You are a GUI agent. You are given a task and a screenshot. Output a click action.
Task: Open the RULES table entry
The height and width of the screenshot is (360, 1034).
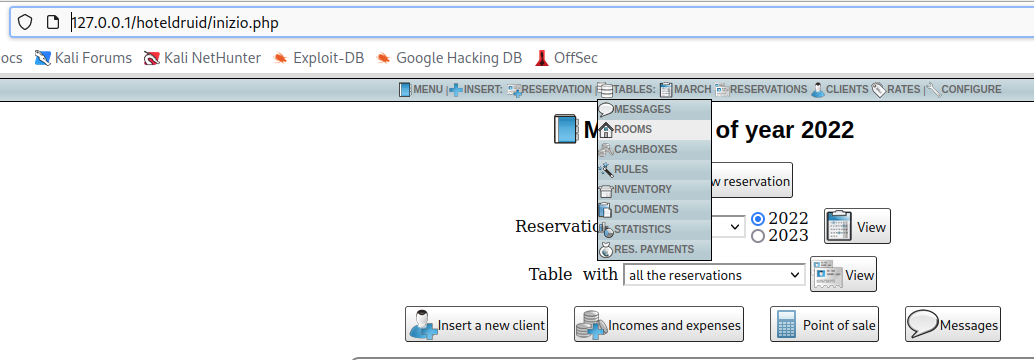click(x=654, y=169)
